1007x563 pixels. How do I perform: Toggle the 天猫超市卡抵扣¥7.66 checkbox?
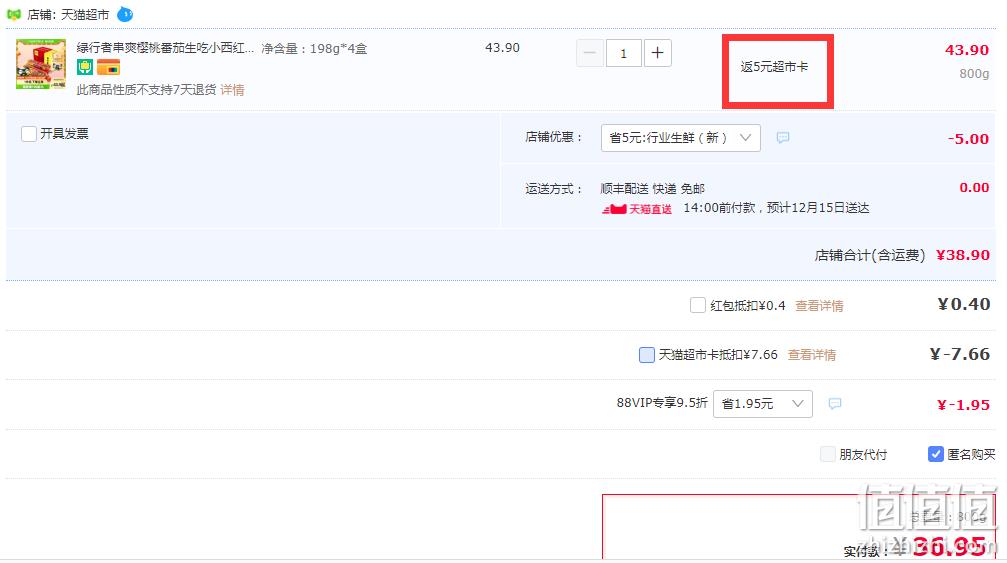(x=647, y=354)
